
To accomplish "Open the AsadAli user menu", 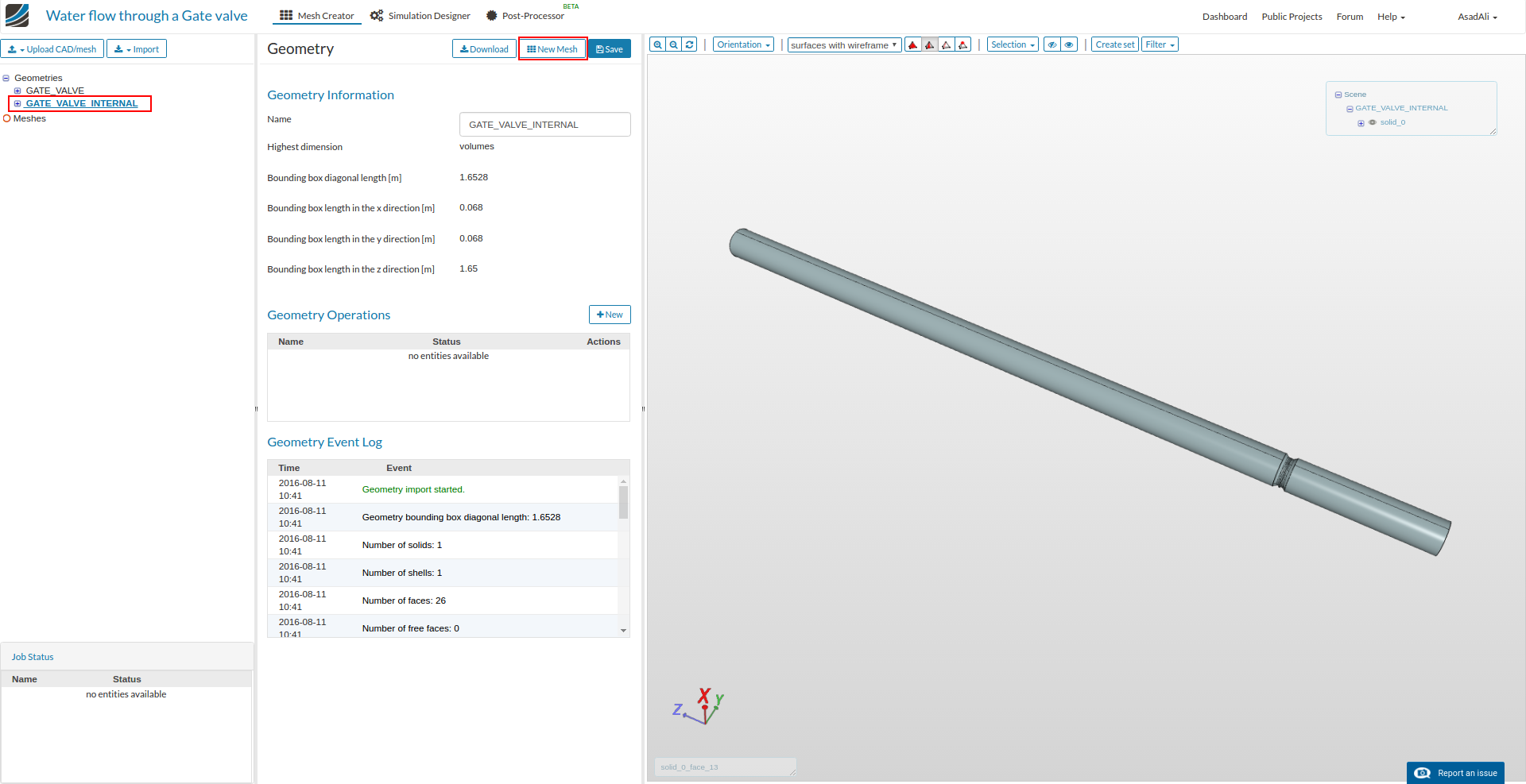I will (1478, 17).
